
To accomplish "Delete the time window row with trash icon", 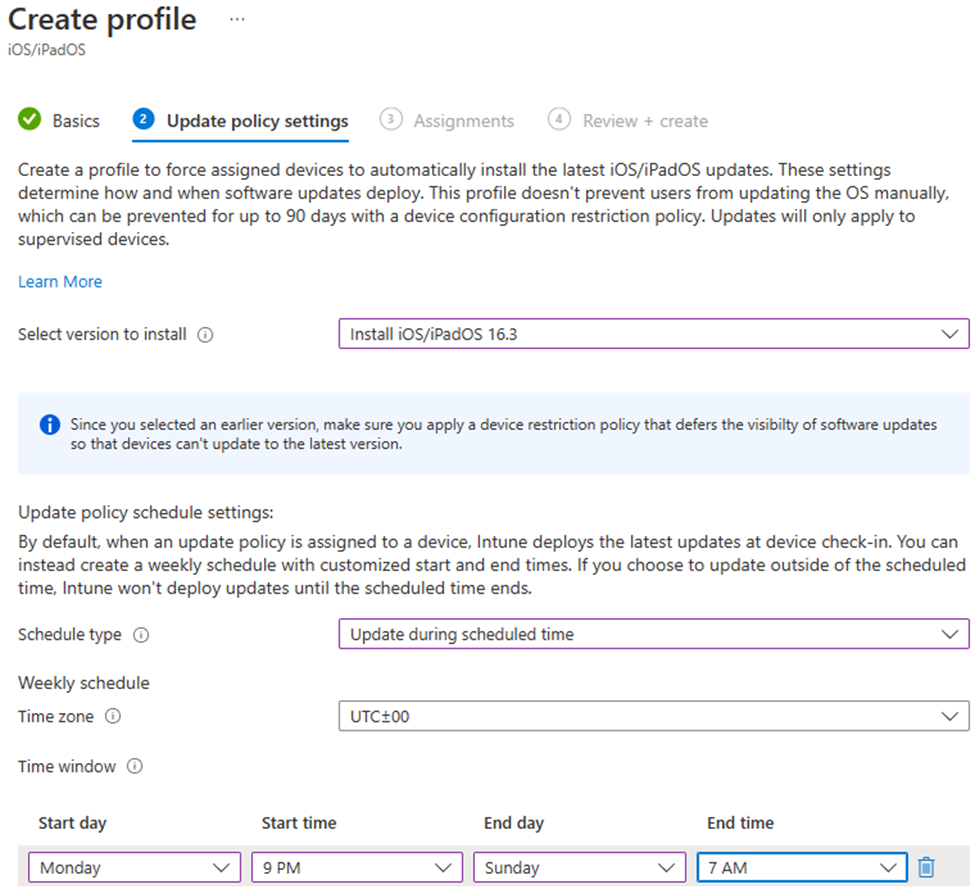I will [926, 867].
